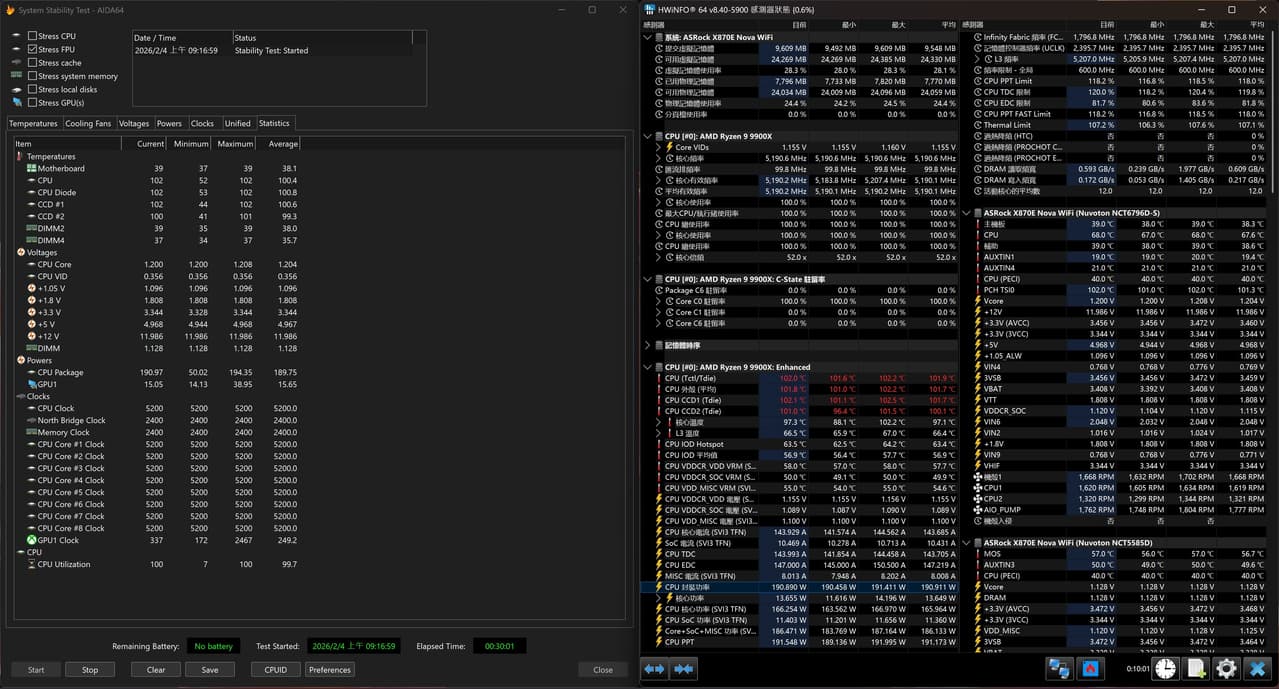Switch to the Temperatures tab
1279x689 pixels.
point(33,124)
